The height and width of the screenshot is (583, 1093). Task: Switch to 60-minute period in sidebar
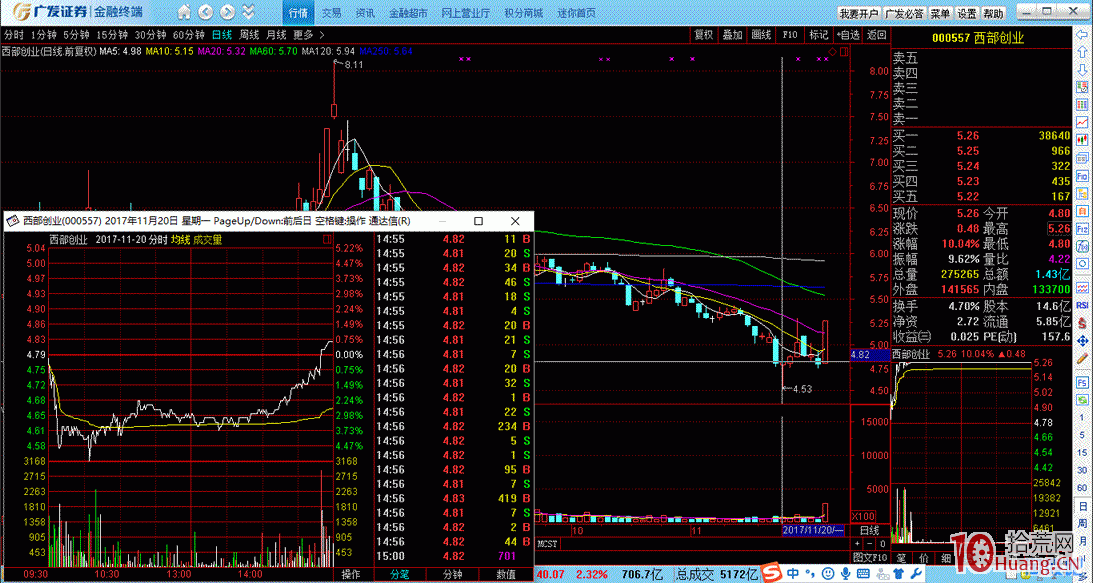tap(1082, 487)
